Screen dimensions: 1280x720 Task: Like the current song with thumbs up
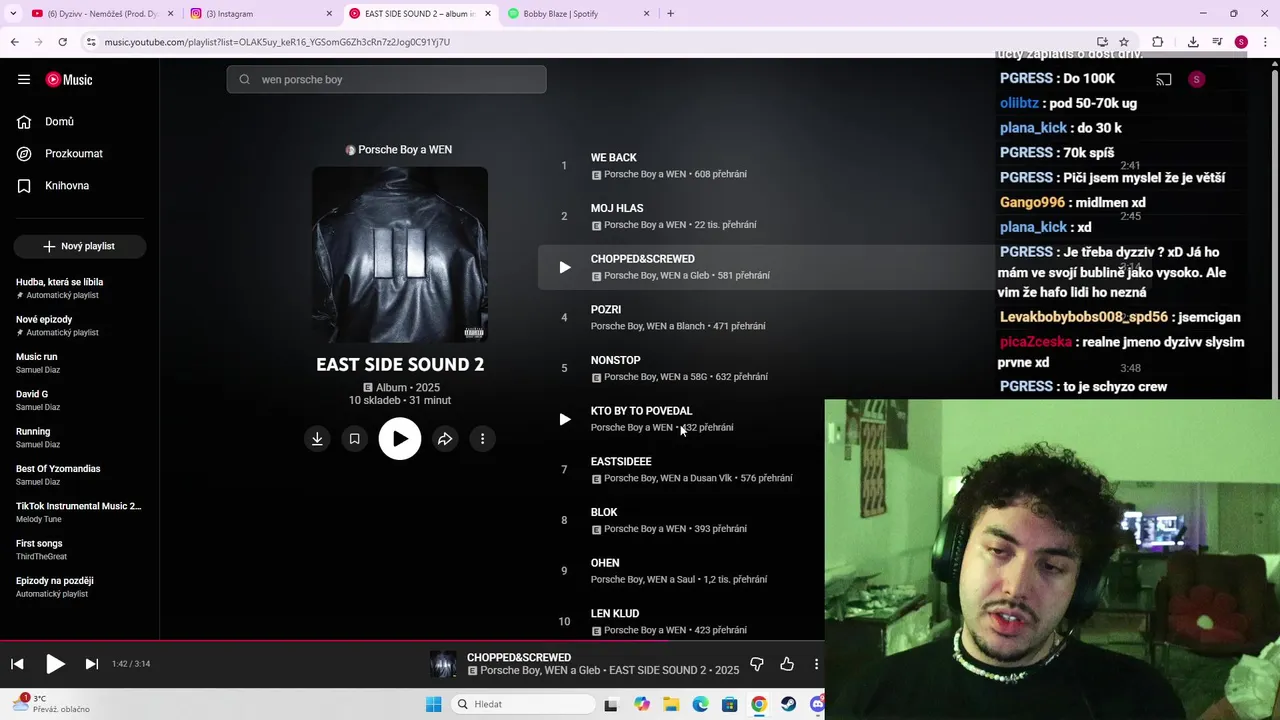coord(787,664)
